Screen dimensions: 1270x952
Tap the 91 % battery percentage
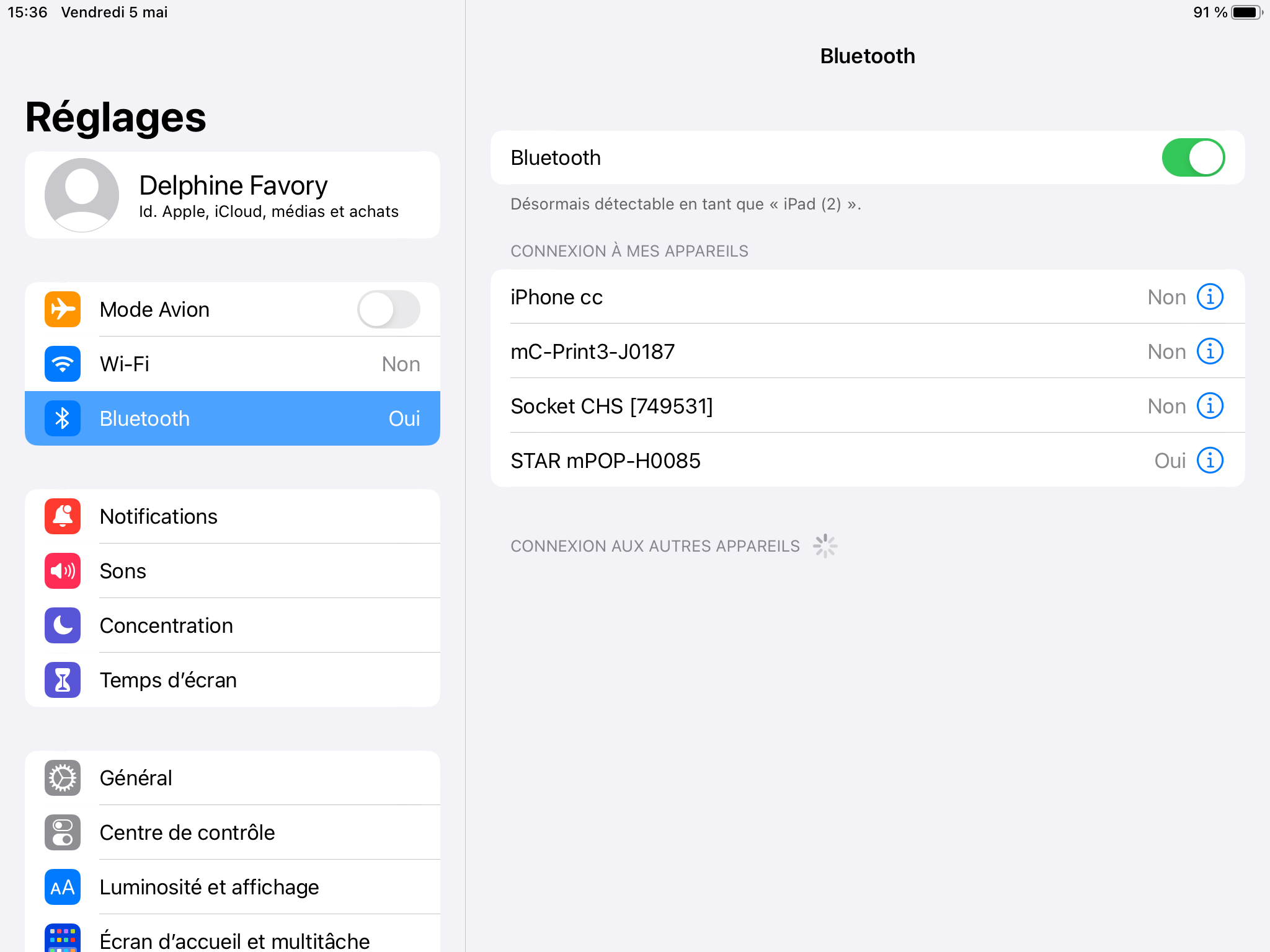point(1210,12)
